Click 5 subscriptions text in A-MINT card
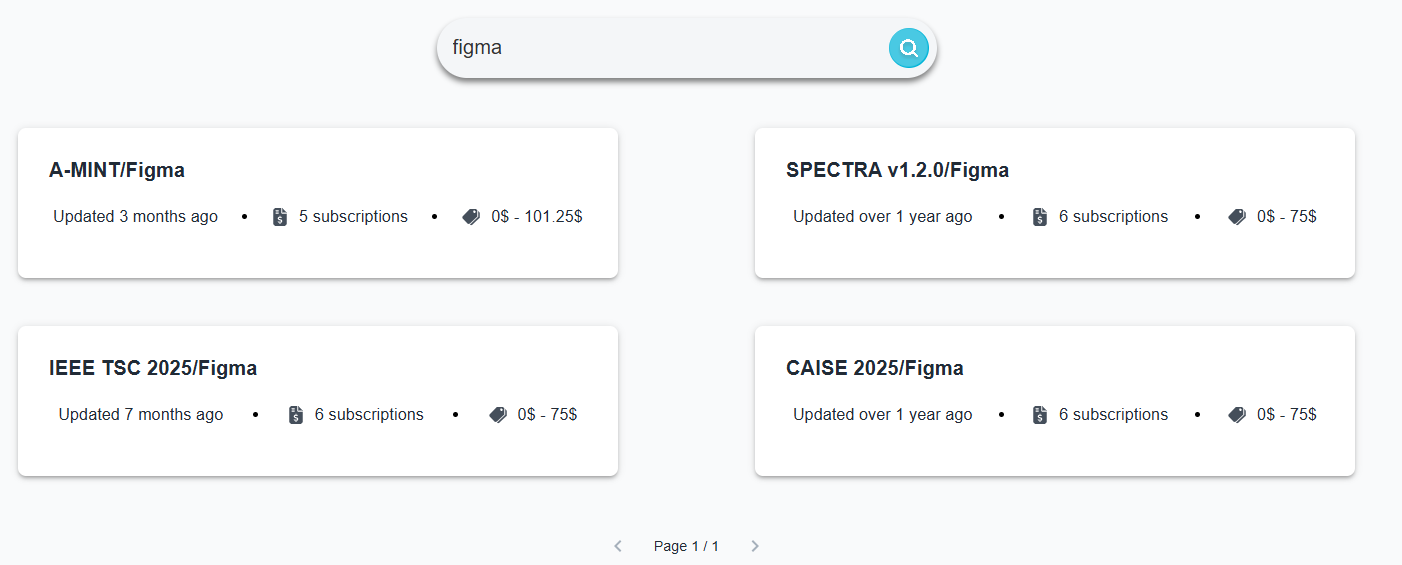Image resolution: width=1402 pixels, height=565 pixels. click(x=353, y=217)
